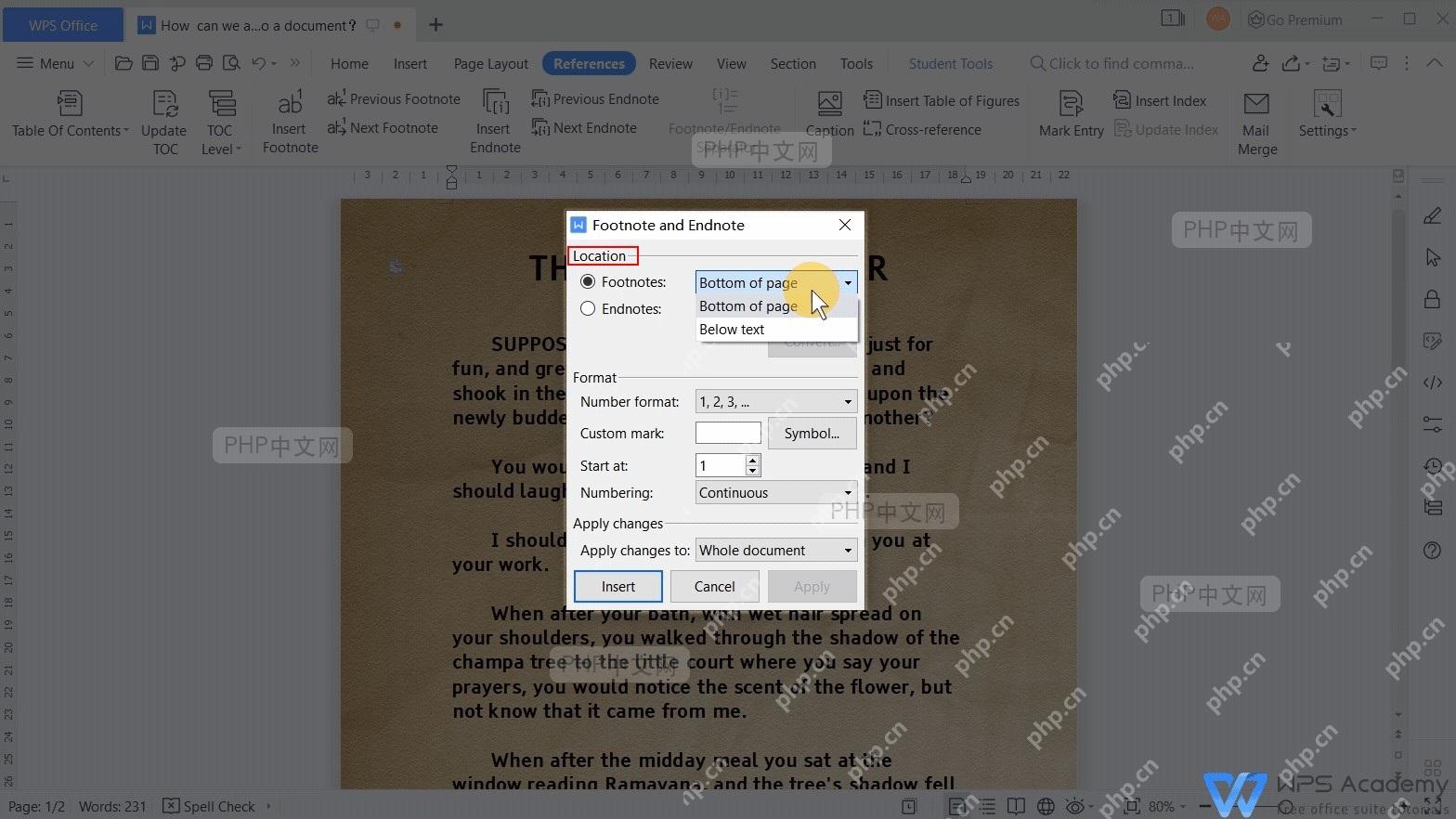Jump to Next Endnote

(x=584, y=128)
